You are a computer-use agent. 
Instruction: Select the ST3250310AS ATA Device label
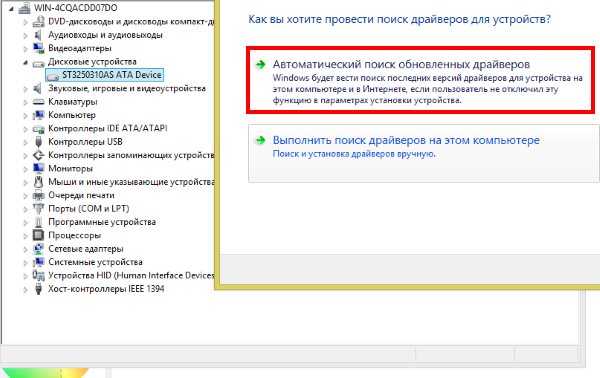click(x=112, y=75)
